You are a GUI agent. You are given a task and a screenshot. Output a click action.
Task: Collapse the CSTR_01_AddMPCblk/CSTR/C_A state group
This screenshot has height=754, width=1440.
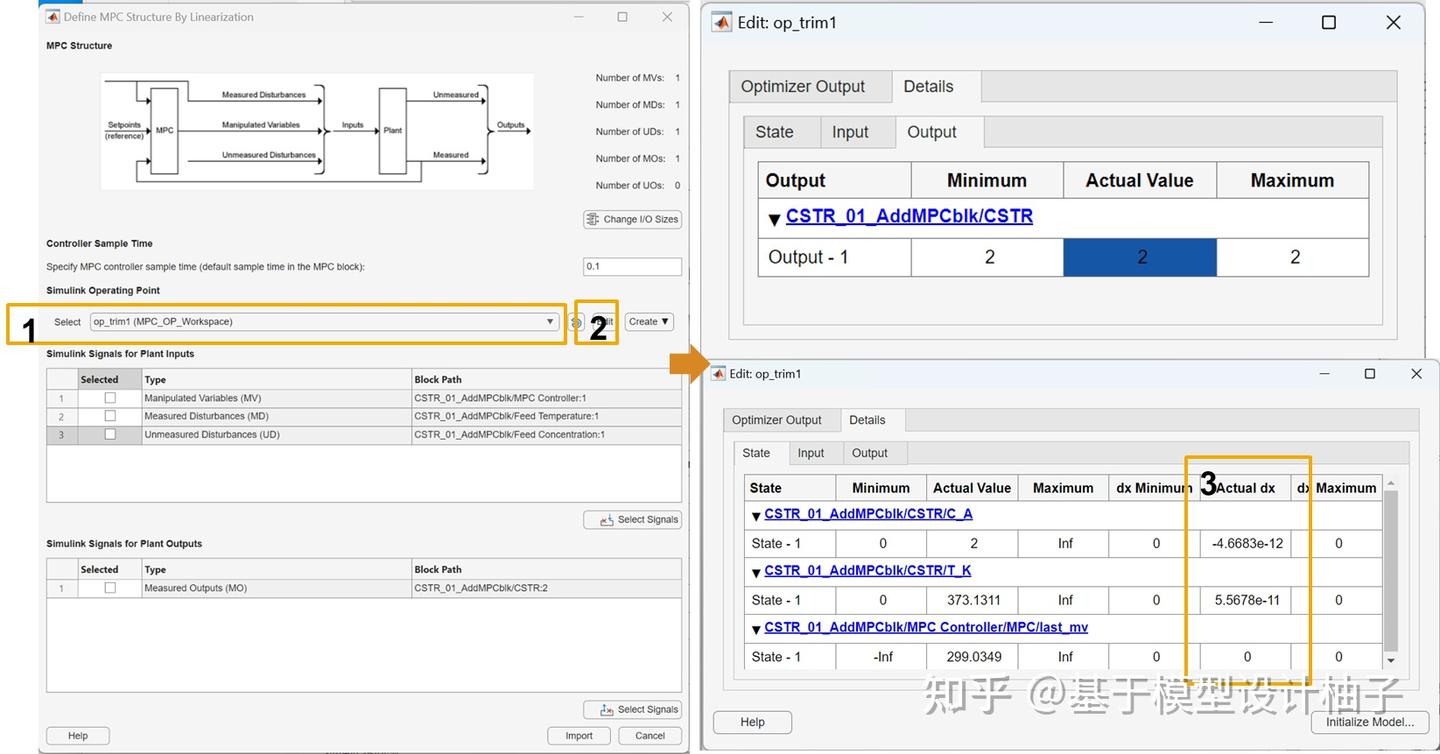tap(756, 514)
